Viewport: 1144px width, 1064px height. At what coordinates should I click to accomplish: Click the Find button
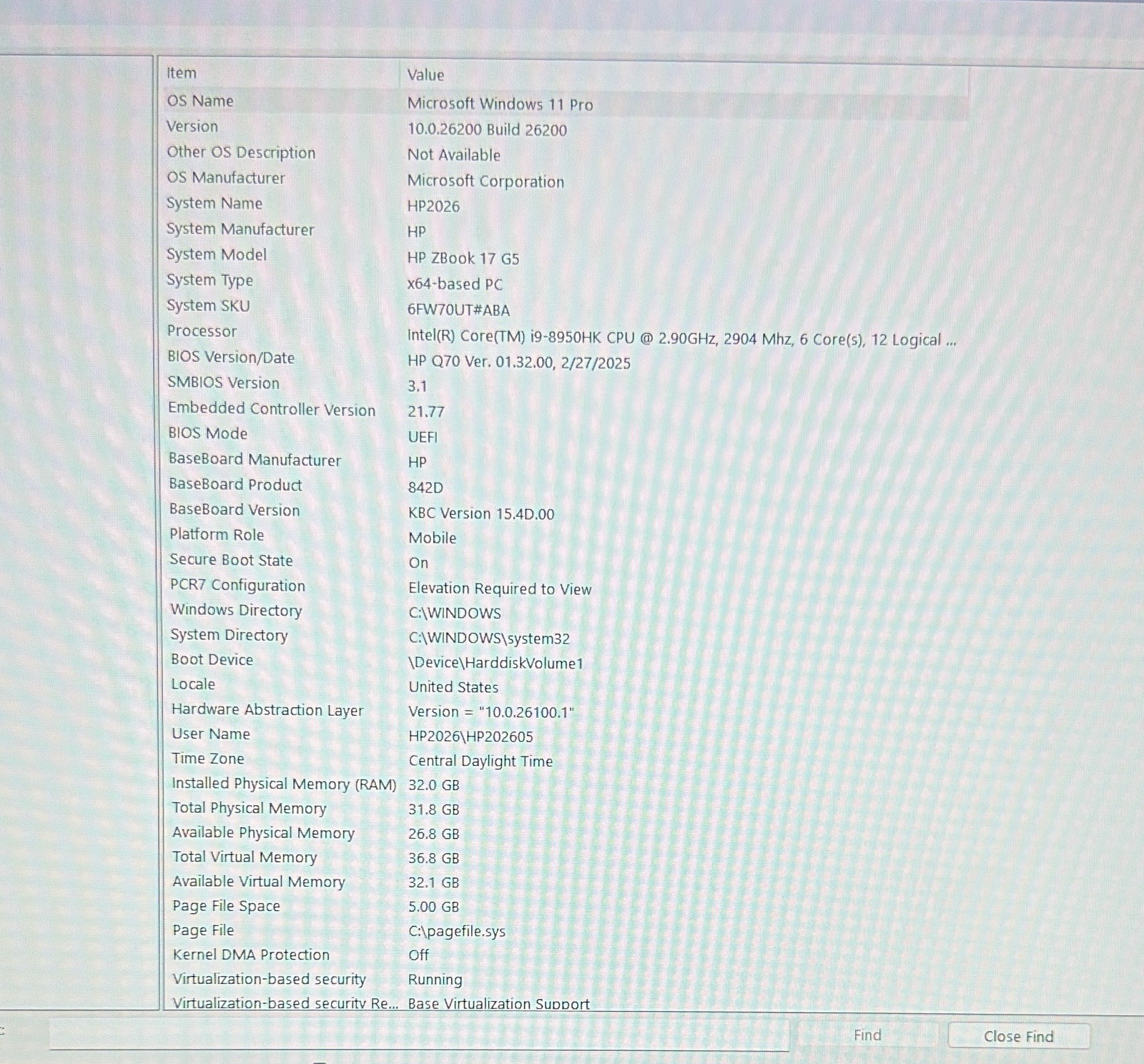867,1035
